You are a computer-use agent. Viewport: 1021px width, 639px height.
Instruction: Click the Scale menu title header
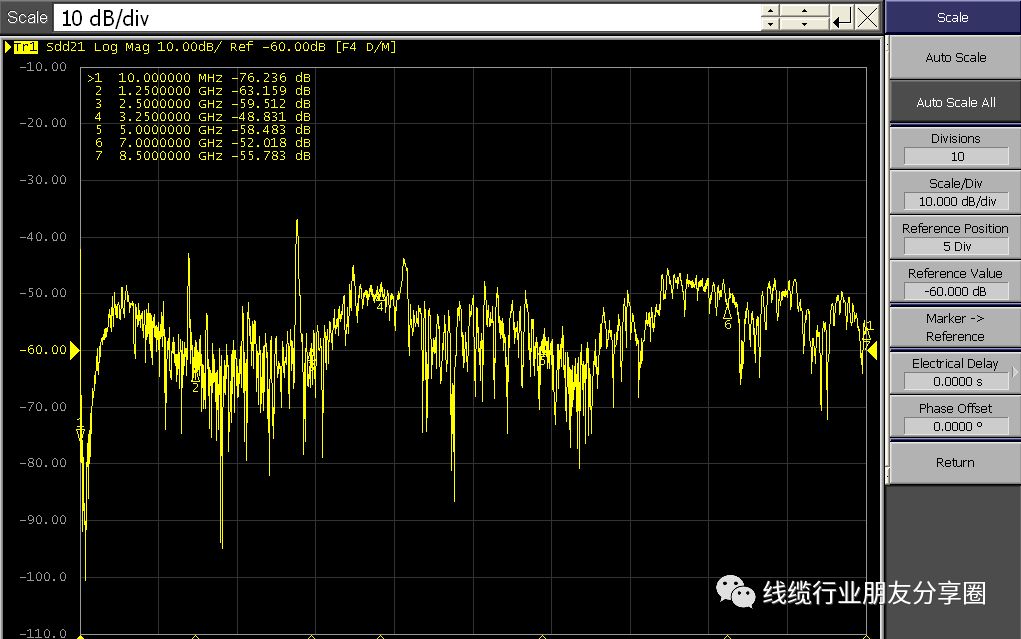click(x=953, y=18)
